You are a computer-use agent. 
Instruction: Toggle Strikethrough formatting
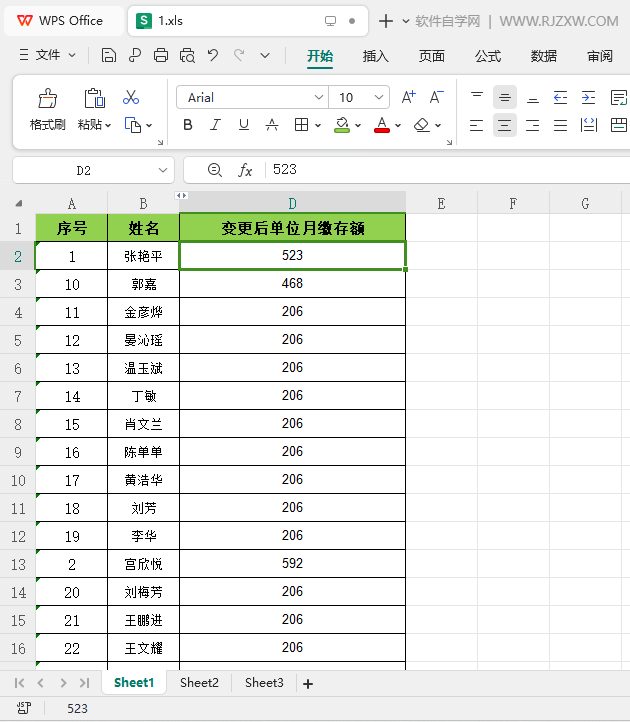(x=272, y=125)
